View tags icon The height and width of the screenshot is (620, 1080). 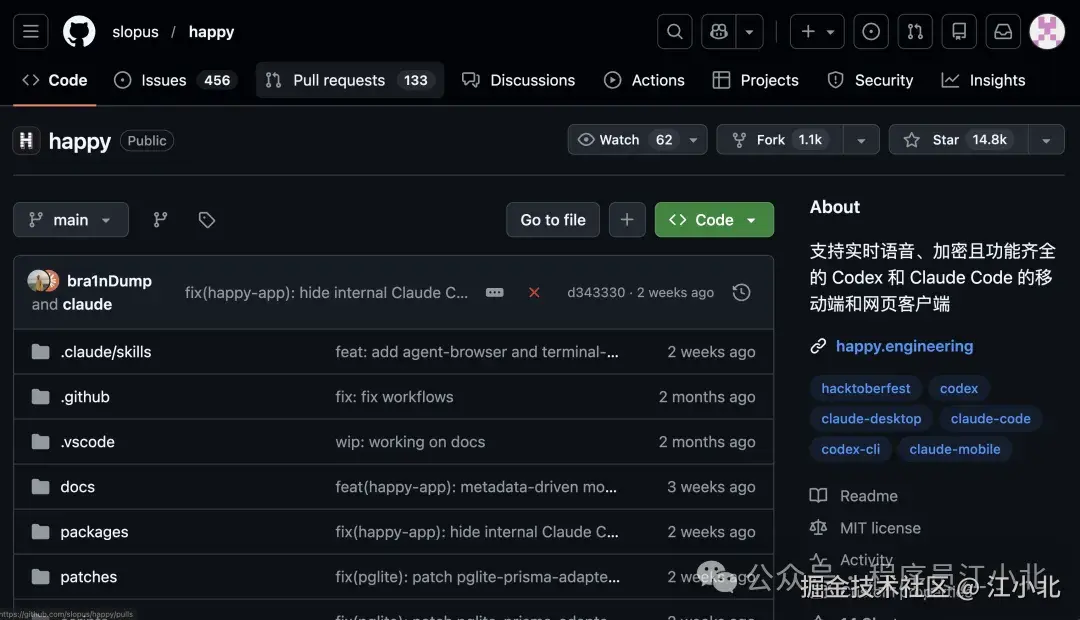pos(207,220)
